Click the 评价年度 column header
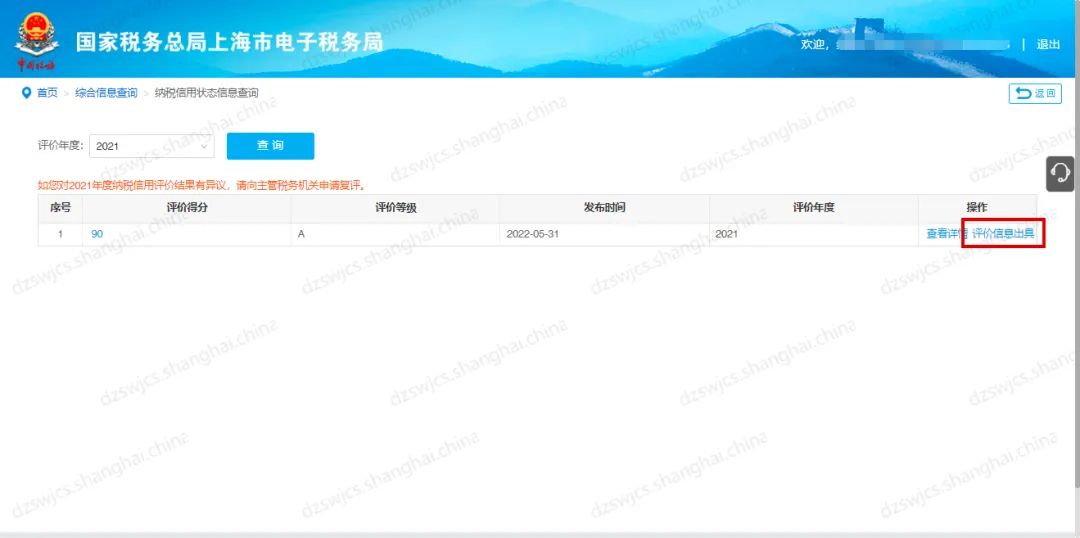This screenshot has height=538, width=1080. [x=813, y=207]
